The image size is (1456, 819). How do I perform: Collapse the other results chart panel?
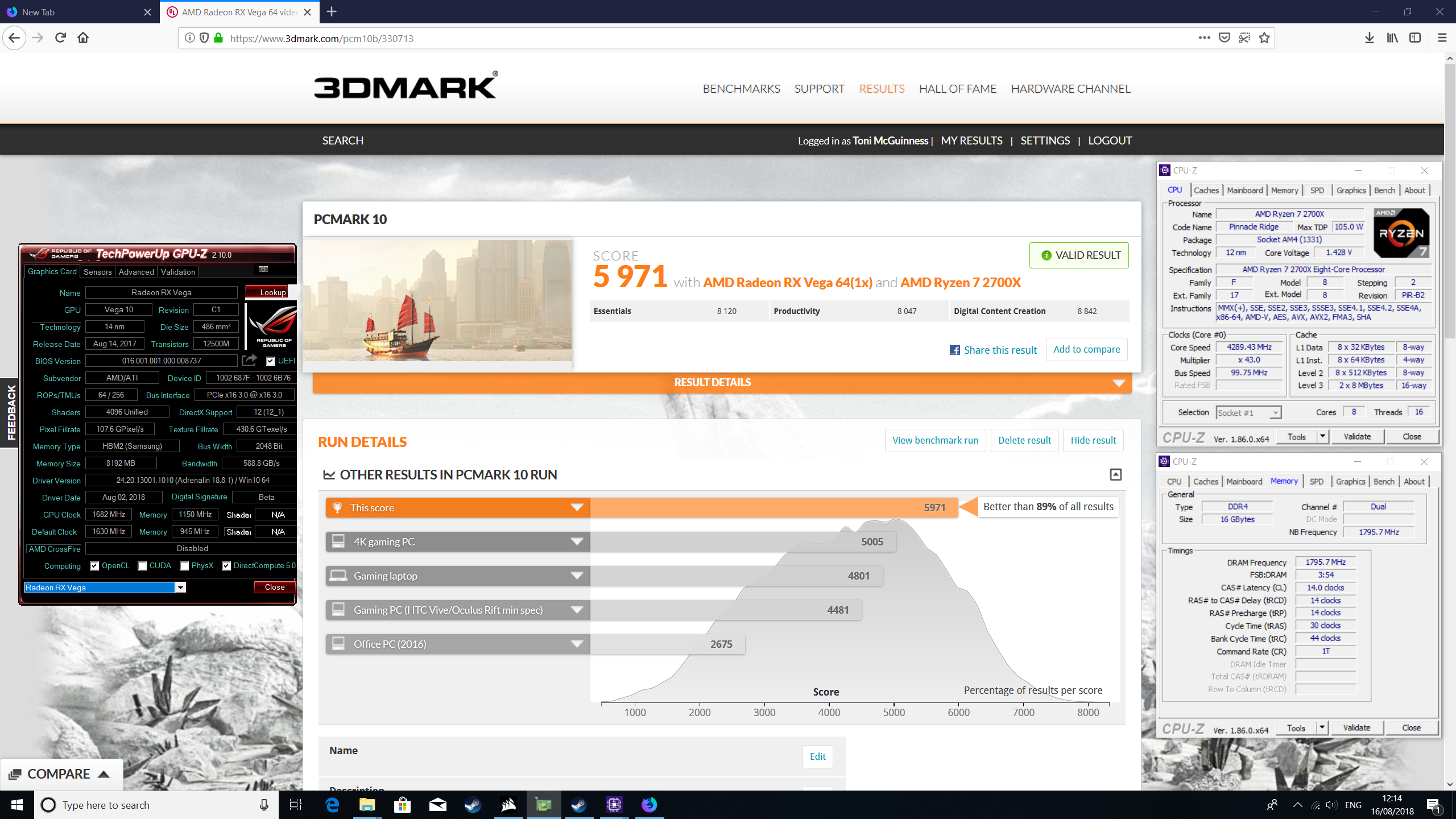click(x=1116, y=474)
